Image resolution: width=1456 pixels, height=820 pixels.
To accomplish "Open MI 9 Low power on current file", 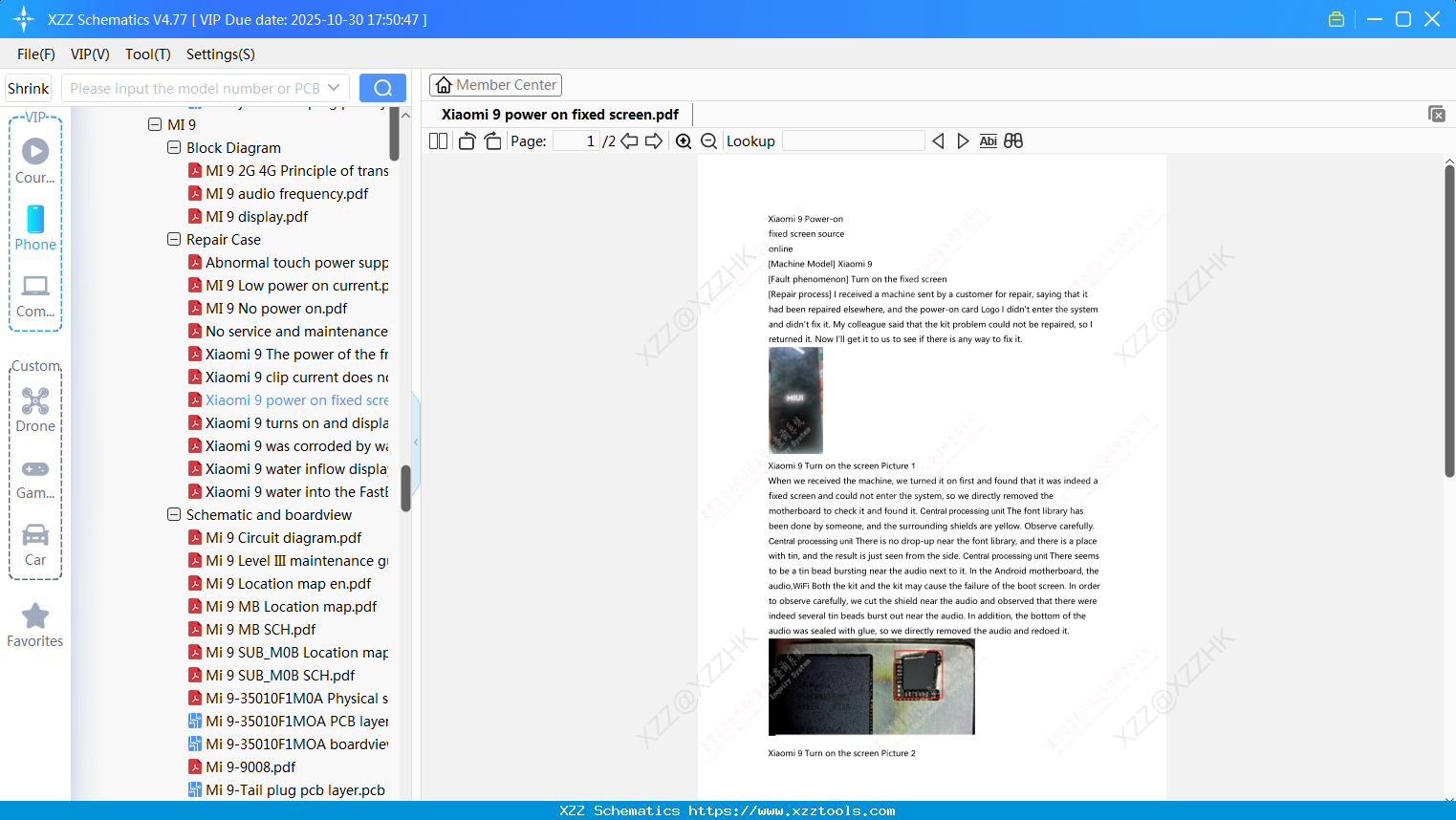I will click(x=288, y=286).
